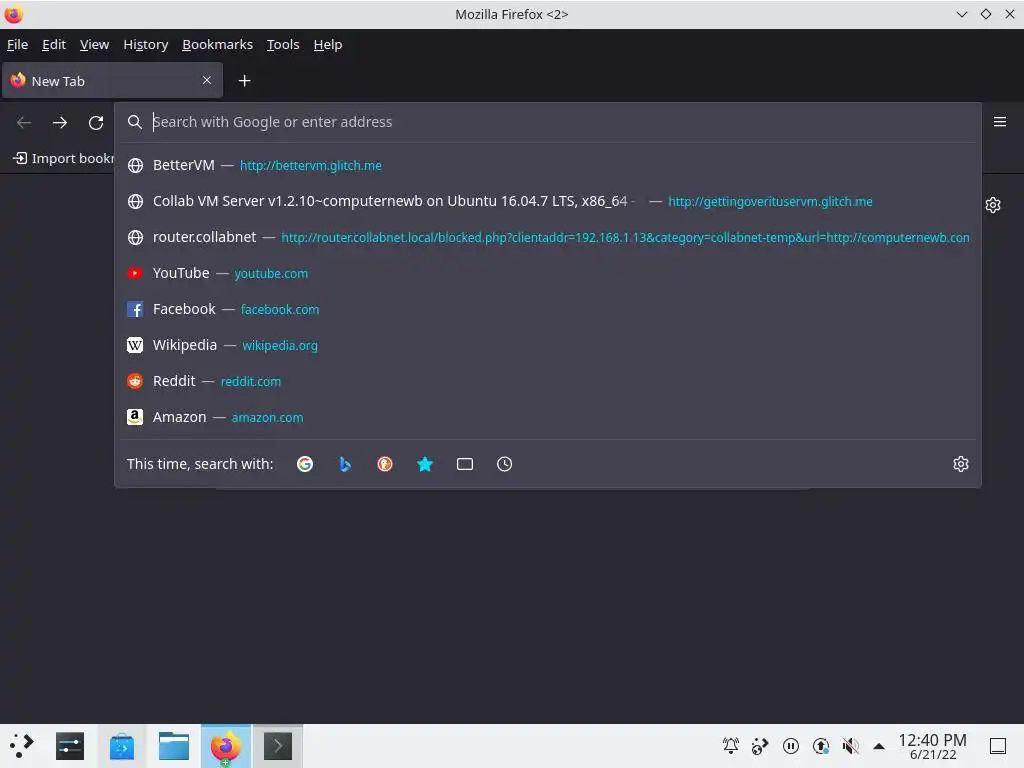The height and width of the screenshot is (768, 1024).
Task: Select the reddit.com suggestion link
Action: 251,381
